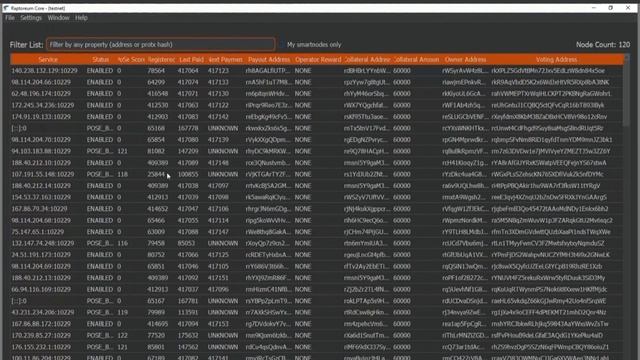The image size is (640, 360).
Task: Sort by the Service column header
Action: point(48,60)
